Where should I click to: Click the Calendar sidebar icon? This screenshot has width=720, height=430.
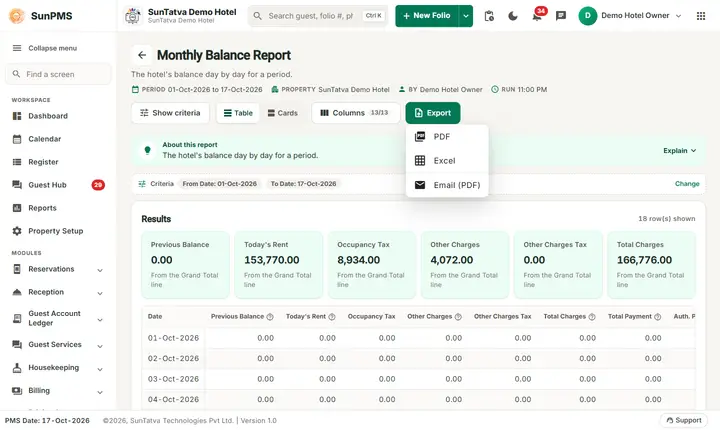[x=17, y=139]
